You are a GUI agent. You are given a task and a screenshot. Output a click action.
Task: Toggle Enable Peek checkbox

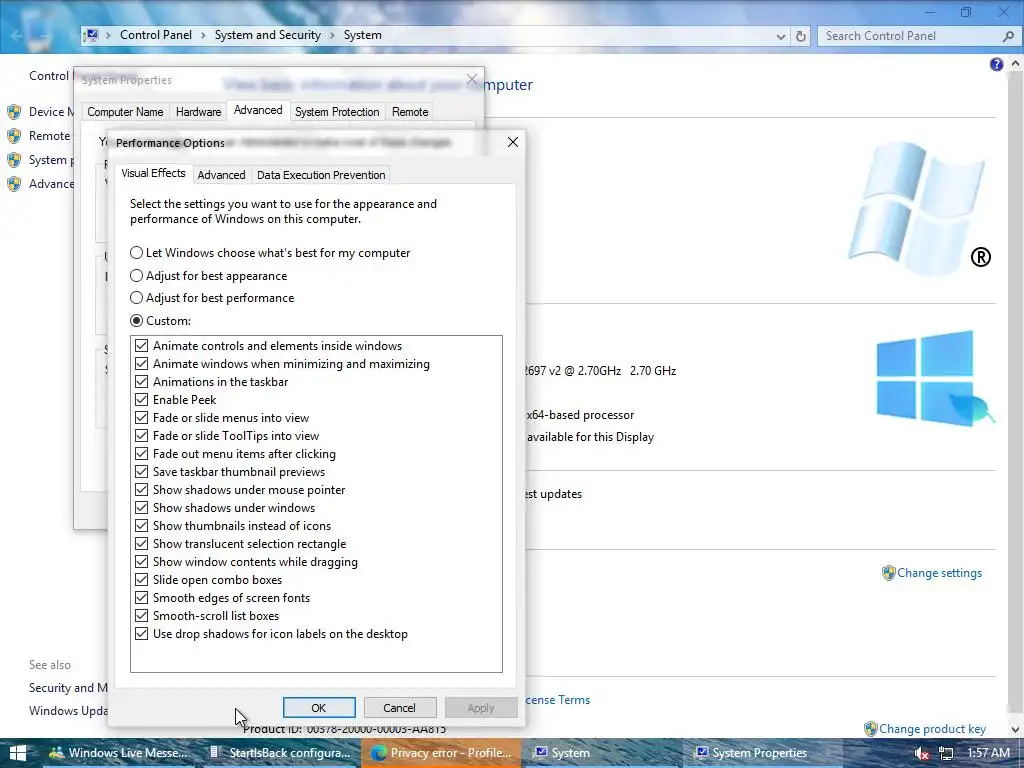click(x=141, y=400)
